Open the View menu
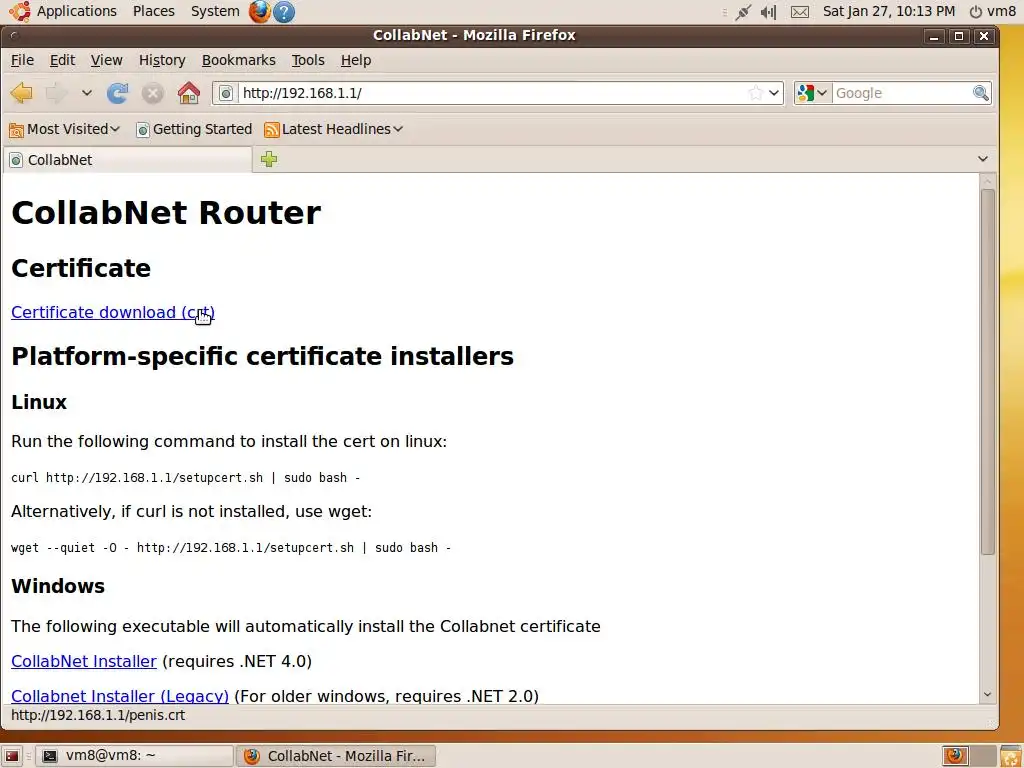 pos(106,60)
